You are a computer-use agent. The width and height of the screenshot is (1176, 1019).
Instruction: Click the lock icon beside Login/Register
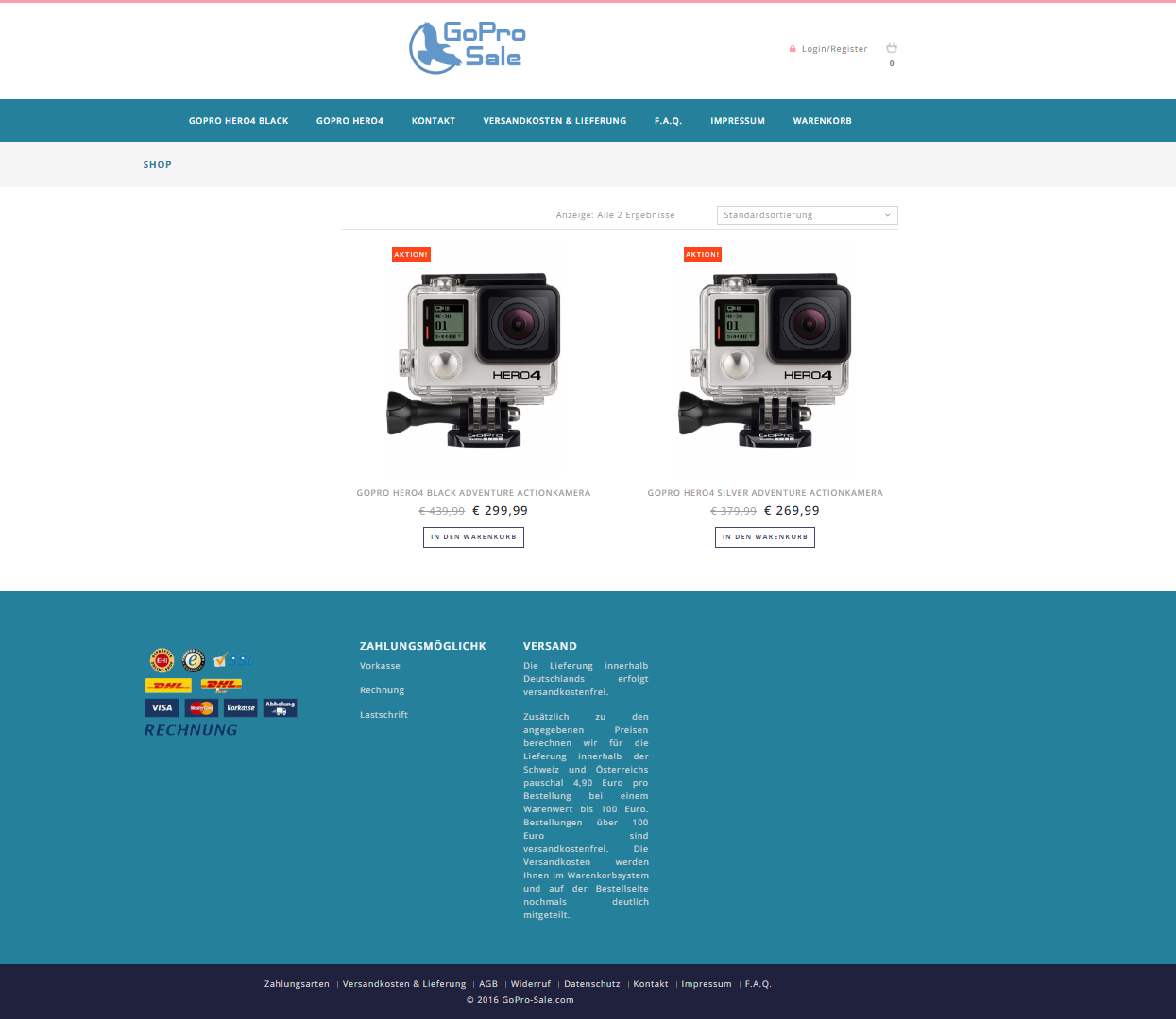(793, 49)
